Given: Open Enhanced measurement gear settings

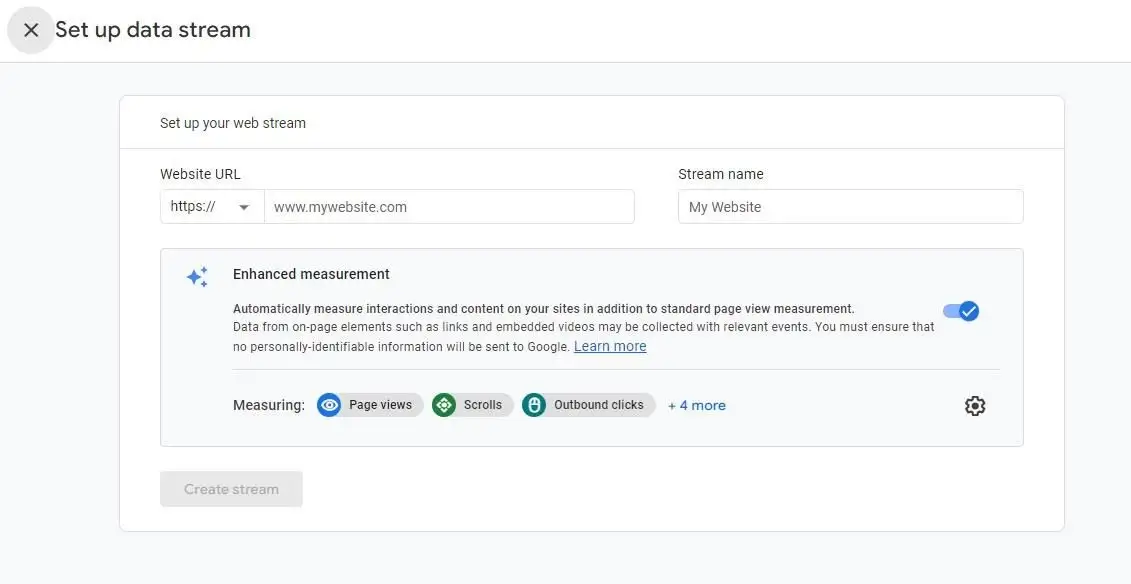Looking at the screenshot, I should [974, 405].
